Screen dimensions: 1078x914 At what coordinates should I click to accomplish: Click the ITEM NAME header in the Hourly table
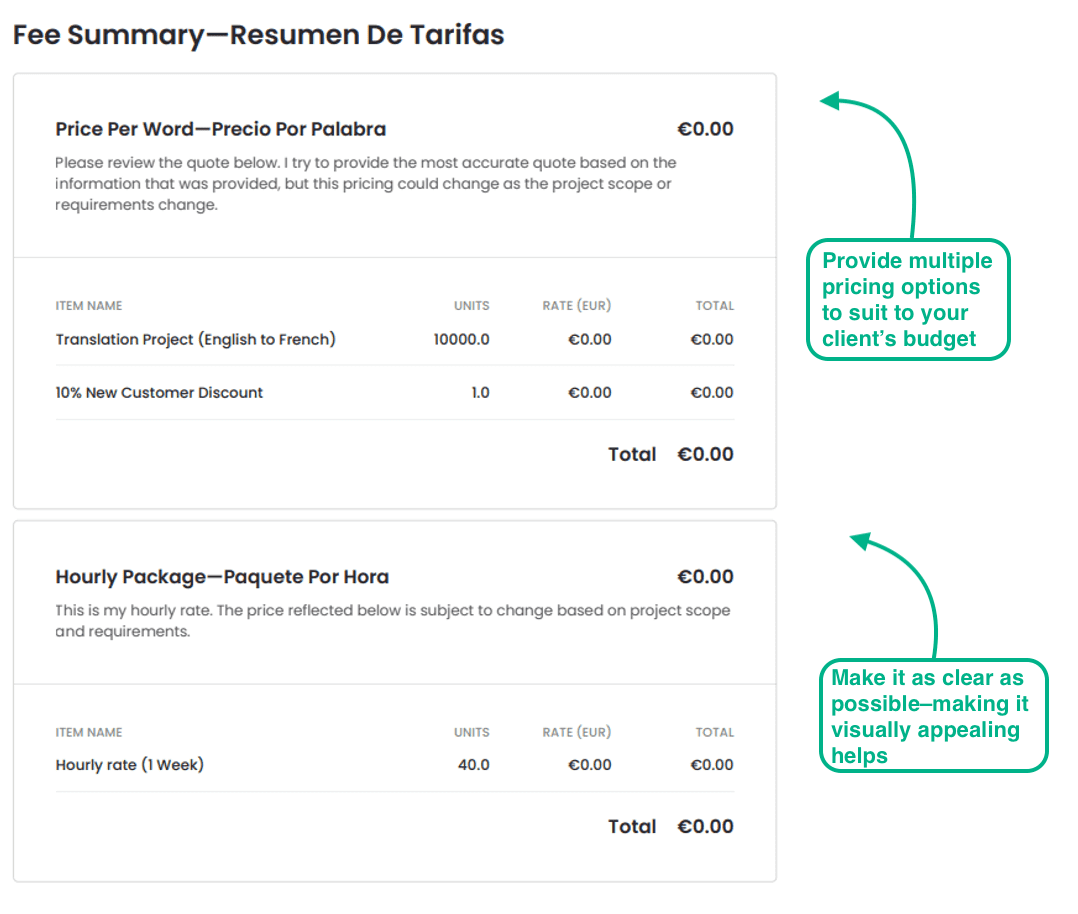pos(89,732)
